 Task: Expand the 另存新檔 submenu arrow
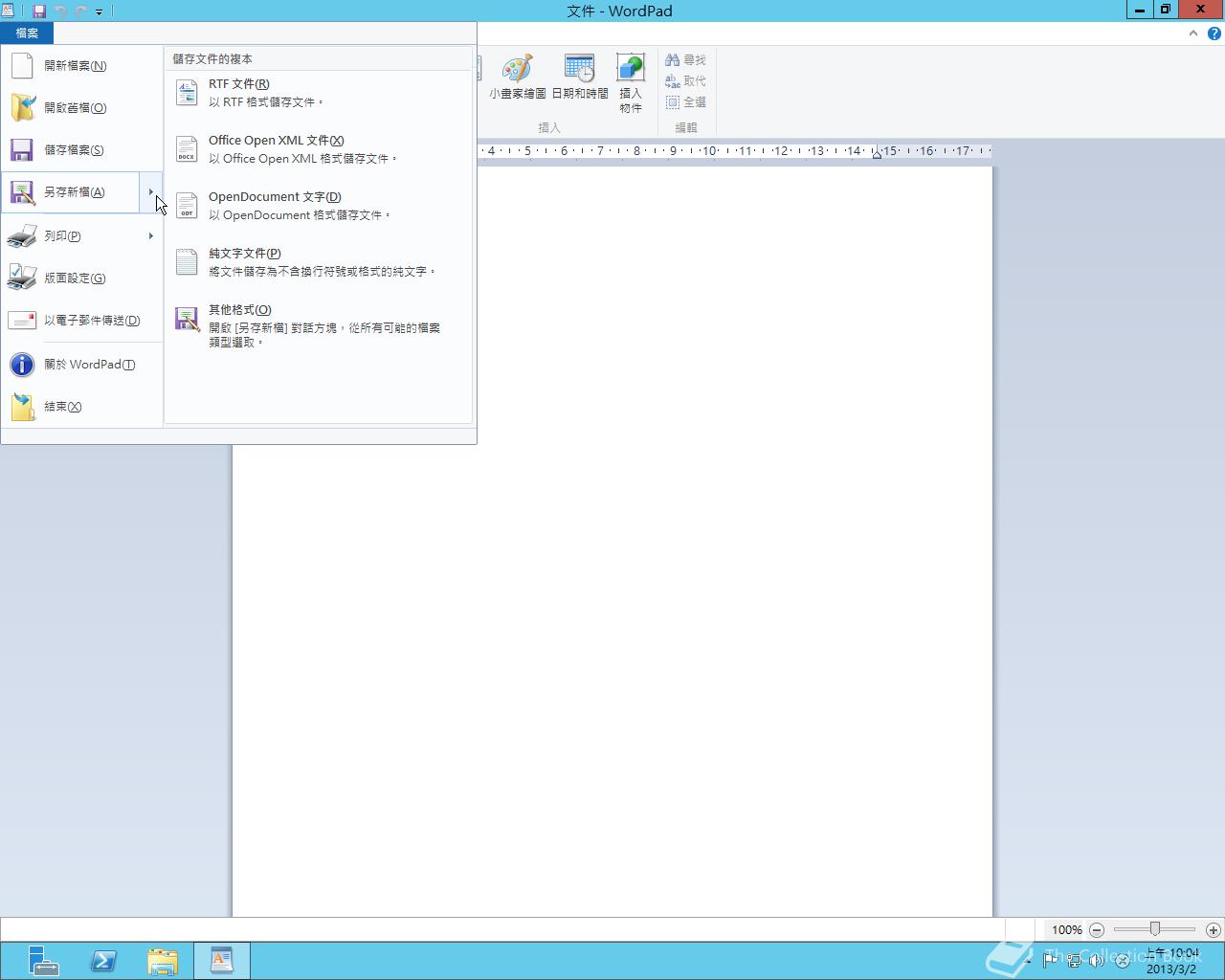[x=151, y=192]
